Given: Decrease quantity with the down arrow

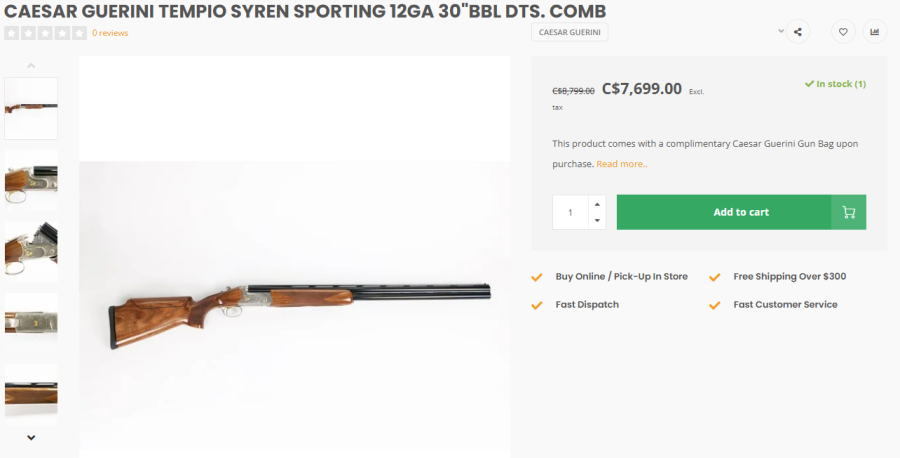Looking at the screenshot, I should [597, 220].
